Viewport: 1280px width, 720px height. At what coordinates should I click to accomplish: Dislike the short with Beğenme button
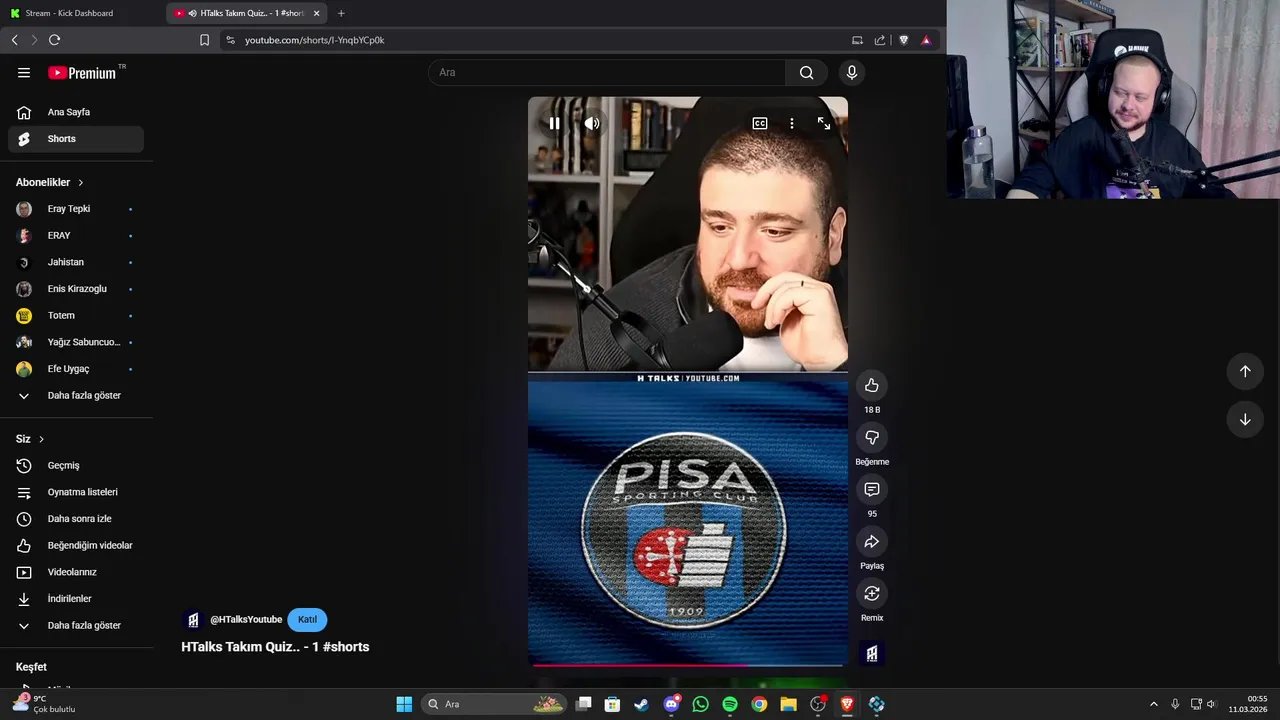(x=872, y=438)
